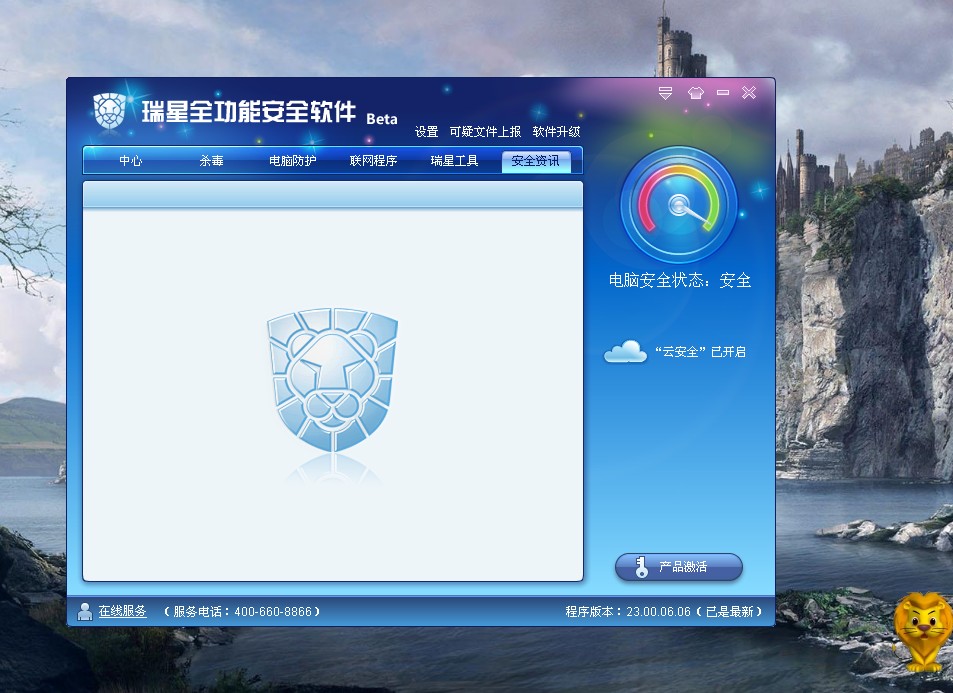Click 电脑安全状态: 安全 status text
The width and height of the screenshot is (953, 693).
click(680, 280)
